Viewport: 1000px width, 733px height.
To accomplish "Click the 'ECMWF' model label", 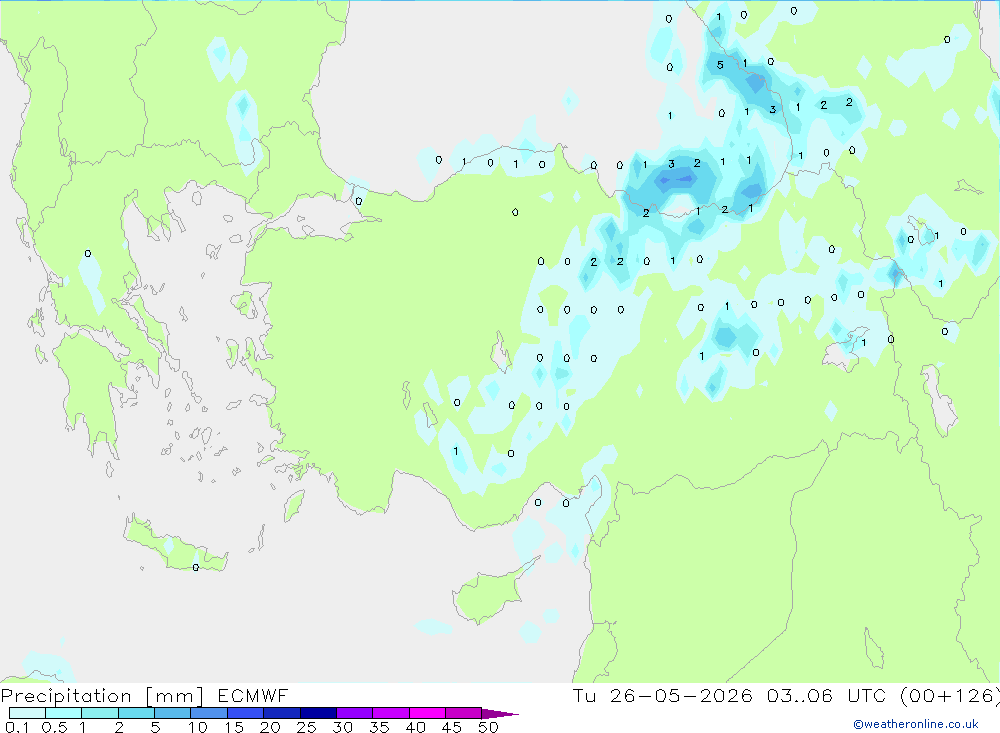I will (253, 695).
